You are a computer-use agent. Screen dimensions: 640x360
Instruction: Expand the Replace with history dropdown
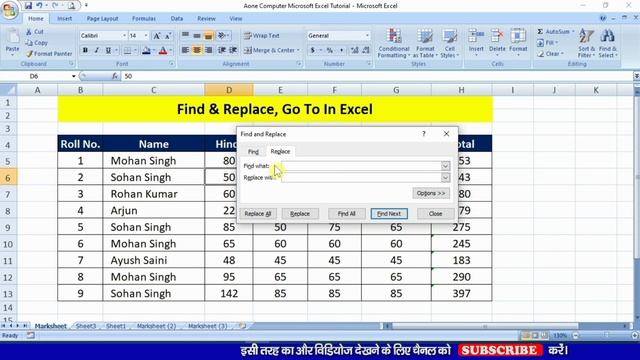445,178
